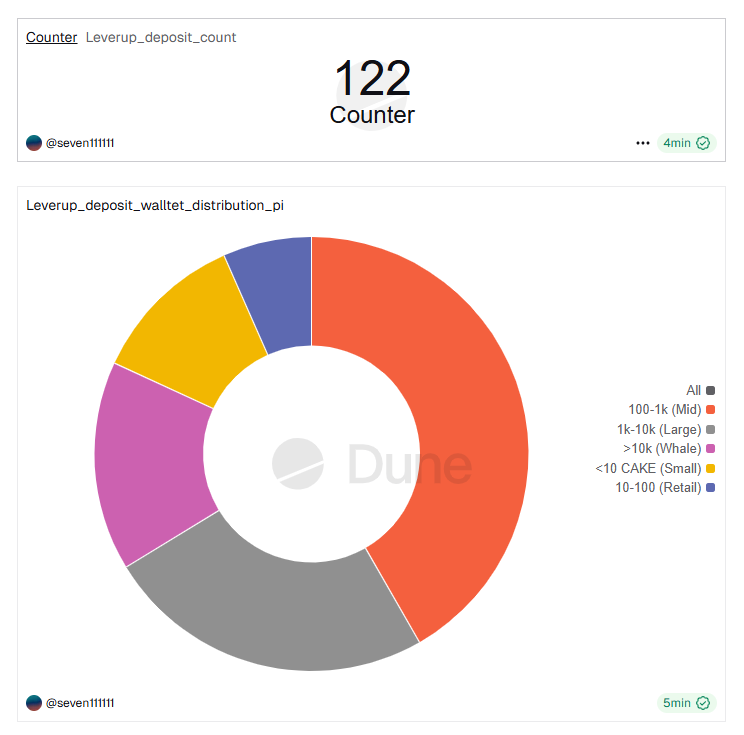Click the verified check icon beside 4min
This screenshot has height=735, width=744.
click(x=703, y=143)
